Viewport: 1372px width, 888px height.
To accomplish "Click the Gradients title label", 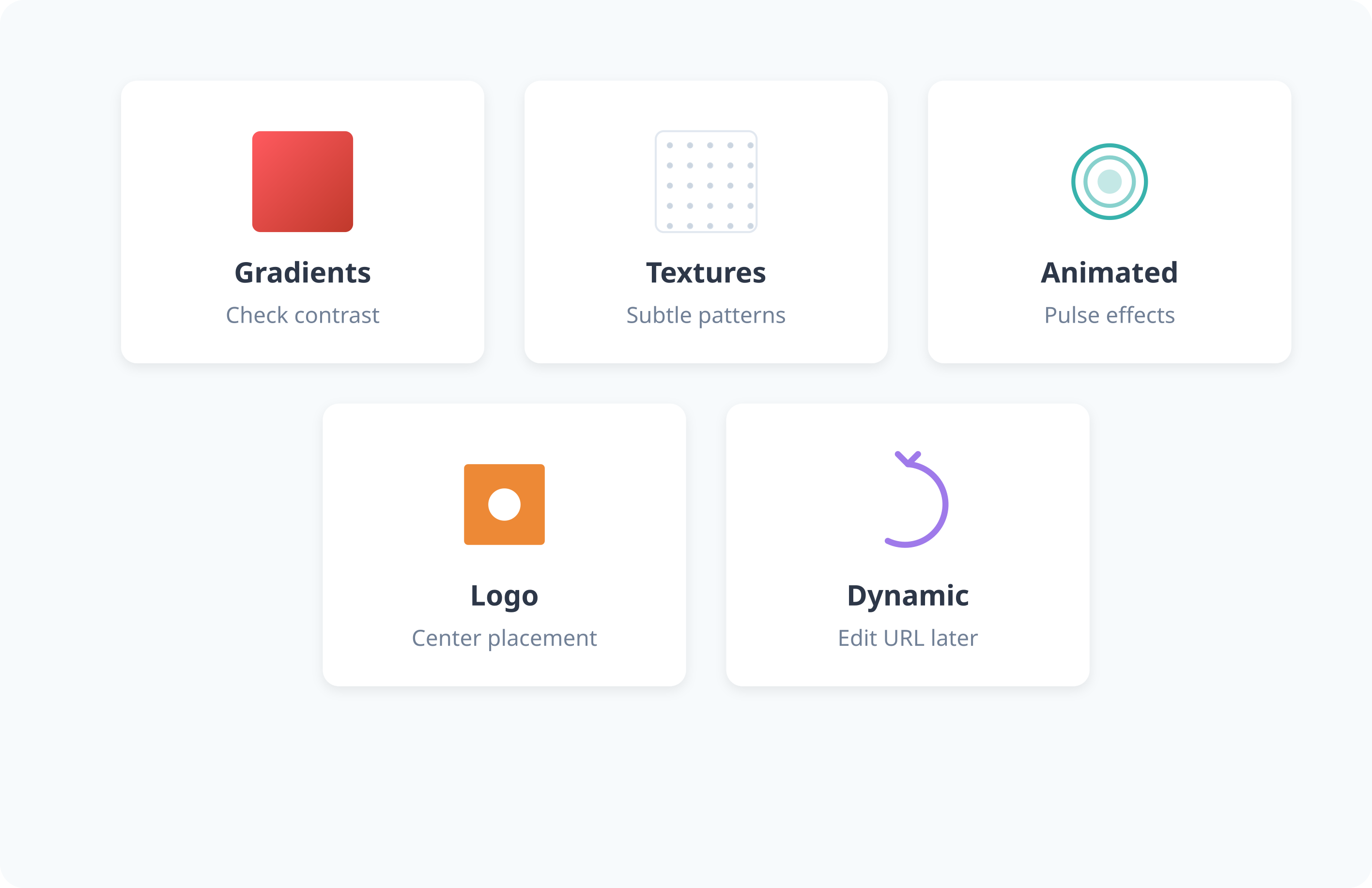I will click(x=303, y=273).
